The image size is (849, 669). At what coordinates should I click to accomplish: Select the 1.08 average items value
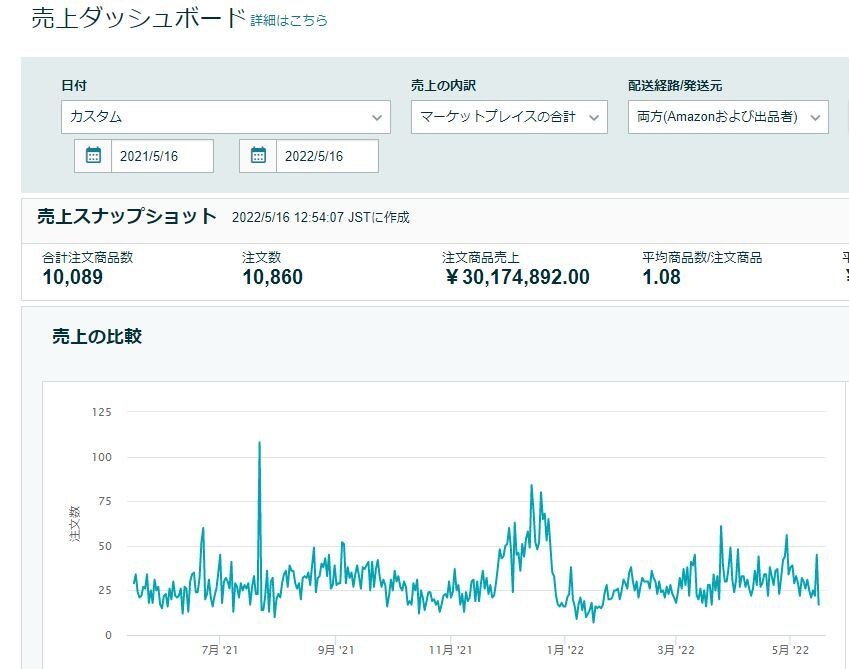coord(661,277)
